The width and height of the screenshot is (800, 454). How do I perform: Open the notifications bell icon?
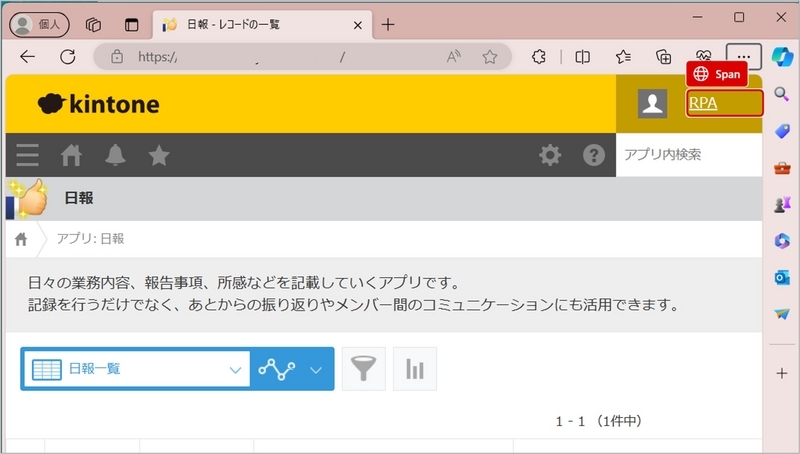pos(115,155)
